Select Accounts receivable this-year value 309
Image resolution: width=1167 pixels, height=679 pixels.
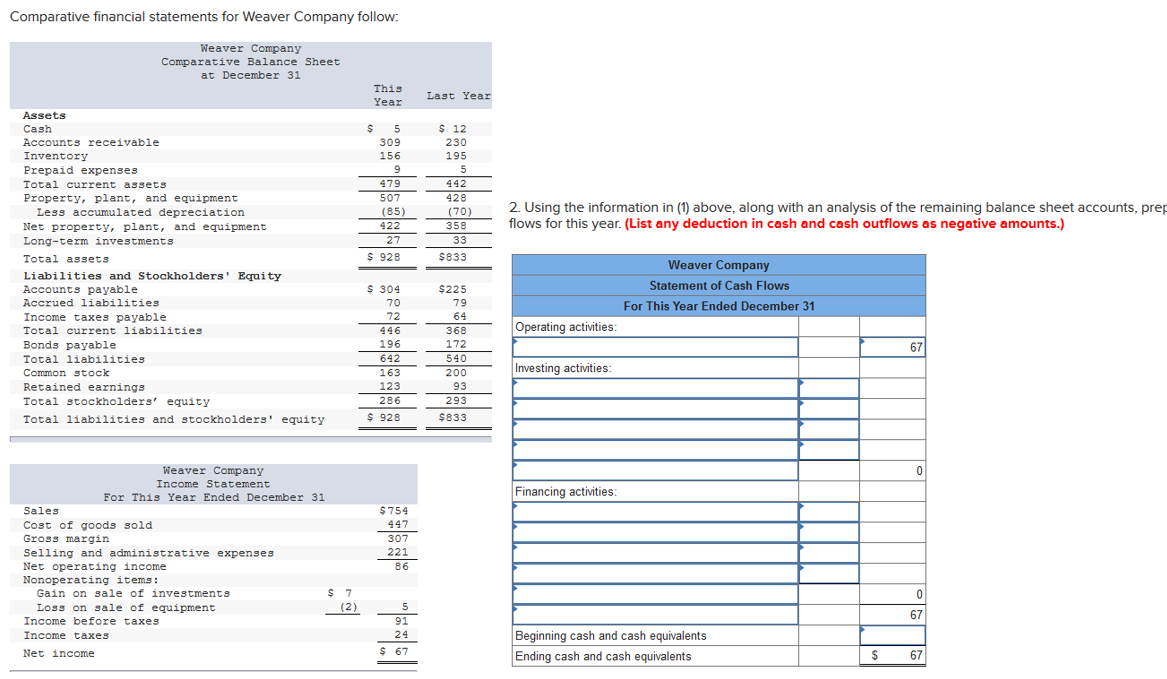(390, 142)
